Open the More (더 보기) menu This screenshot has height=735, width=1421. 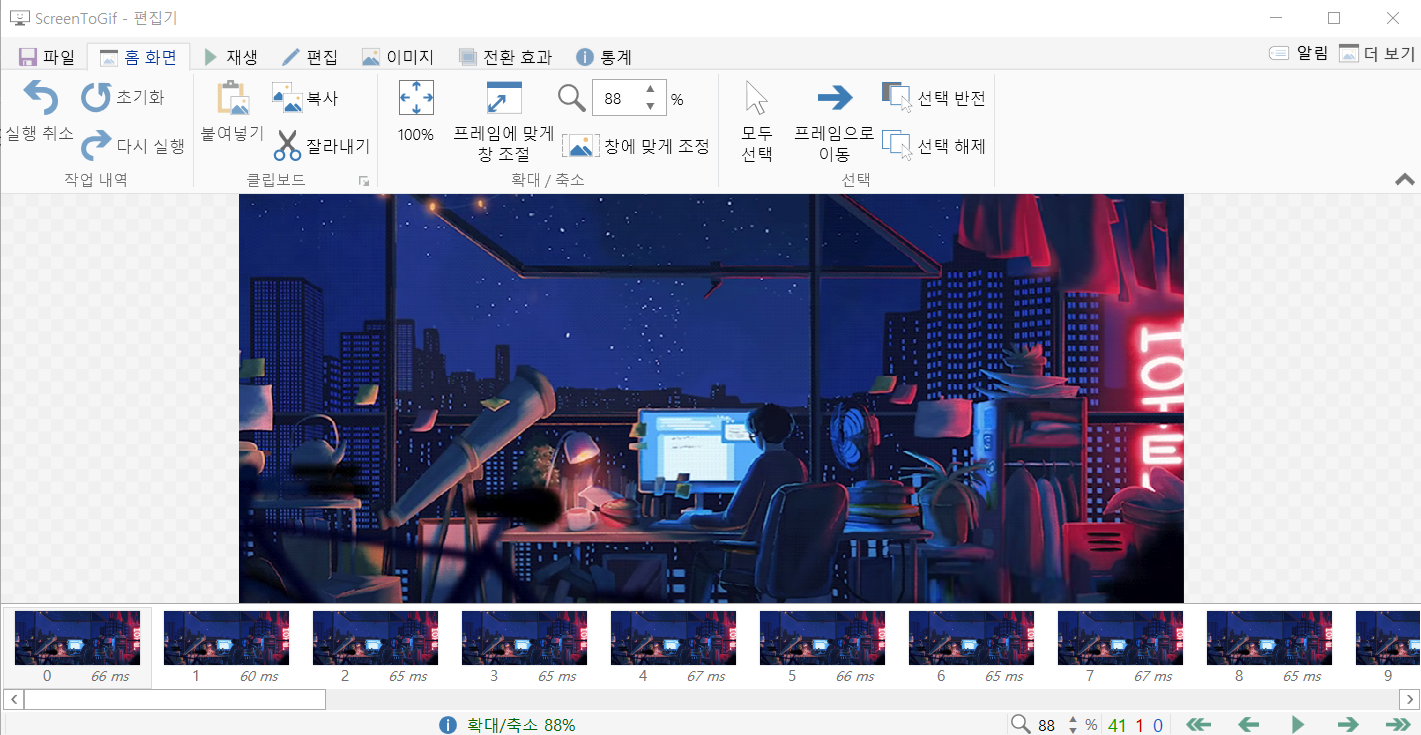(x=1377, y=53)
